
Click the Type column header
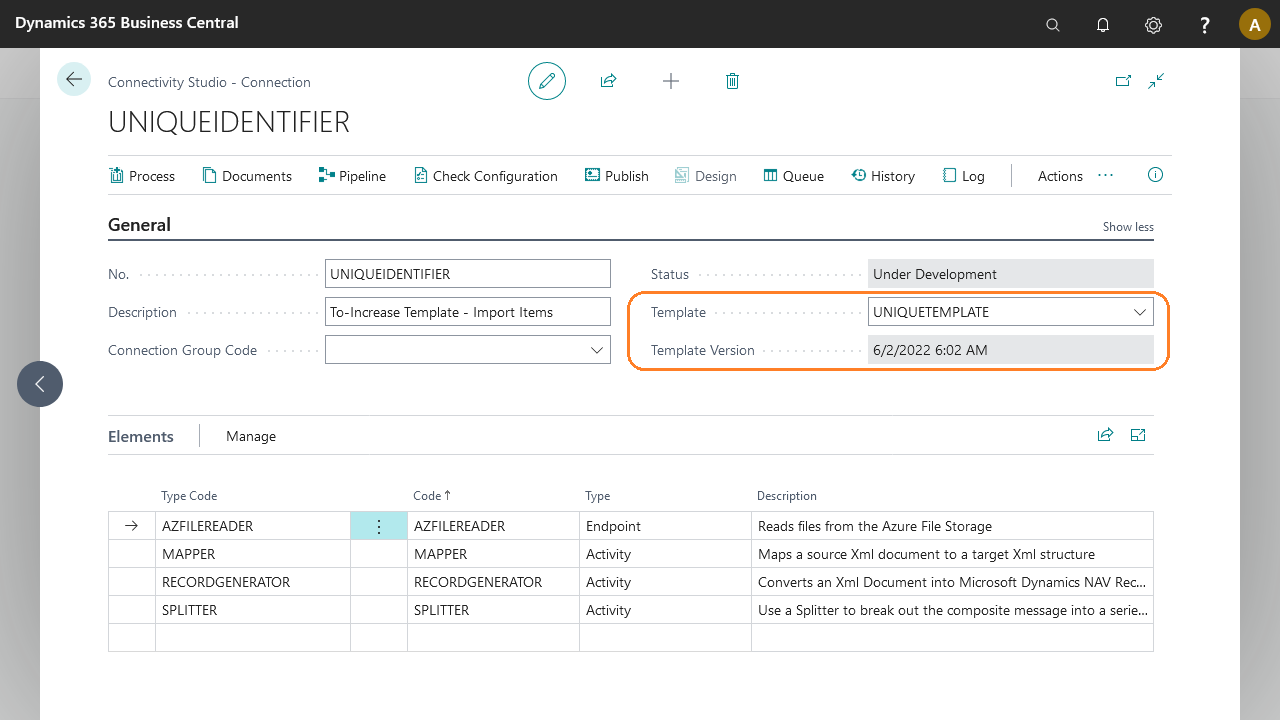pos(598,496)
